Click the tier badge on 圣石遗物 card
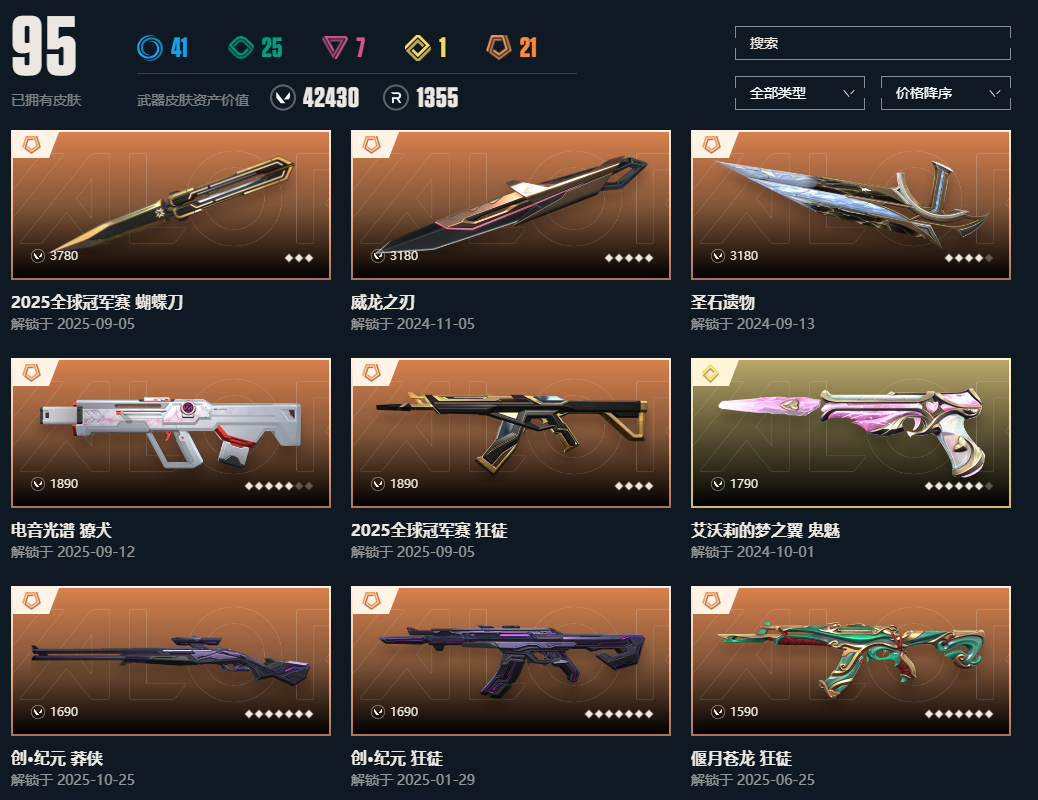 coord(712,144)
